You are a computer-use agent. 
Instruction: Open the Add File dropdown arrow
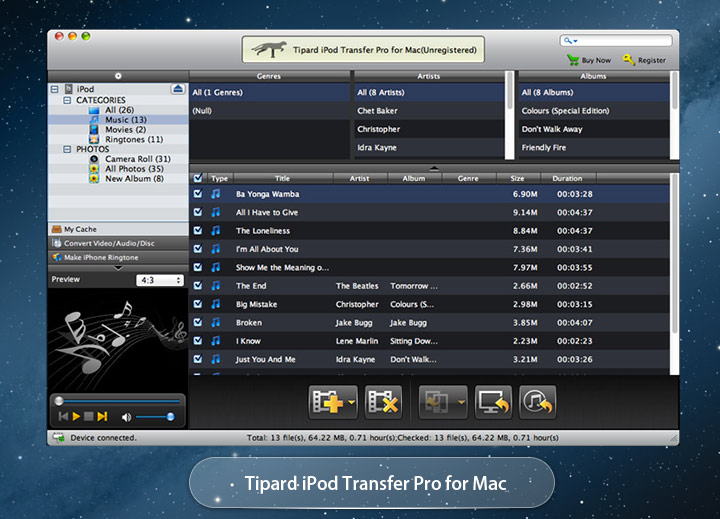[351, 402]
